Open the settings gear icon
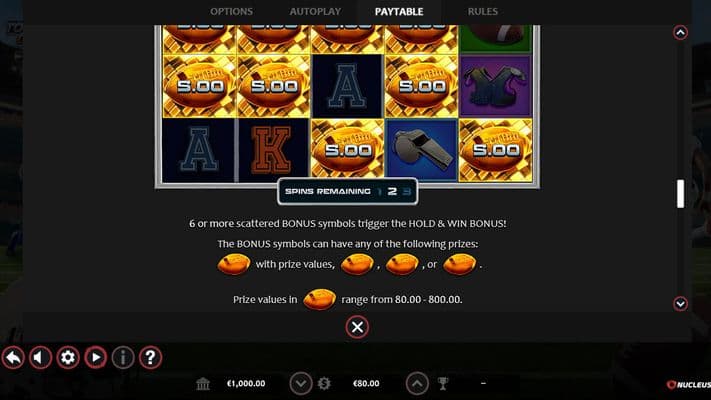Screen dimensions: 711x400 point(68,357)
